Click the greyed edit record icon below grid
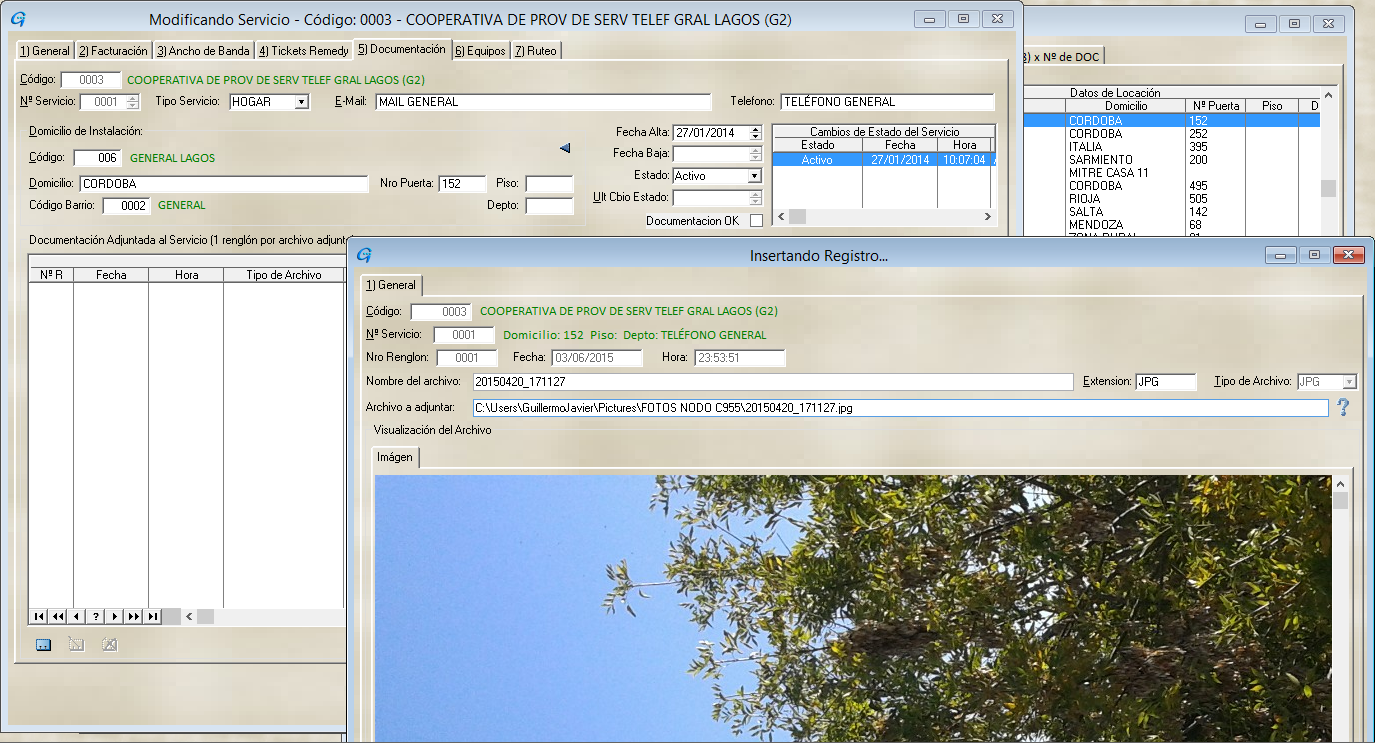Viewport: 1375px width, 743px height. (x=76, y=645)
